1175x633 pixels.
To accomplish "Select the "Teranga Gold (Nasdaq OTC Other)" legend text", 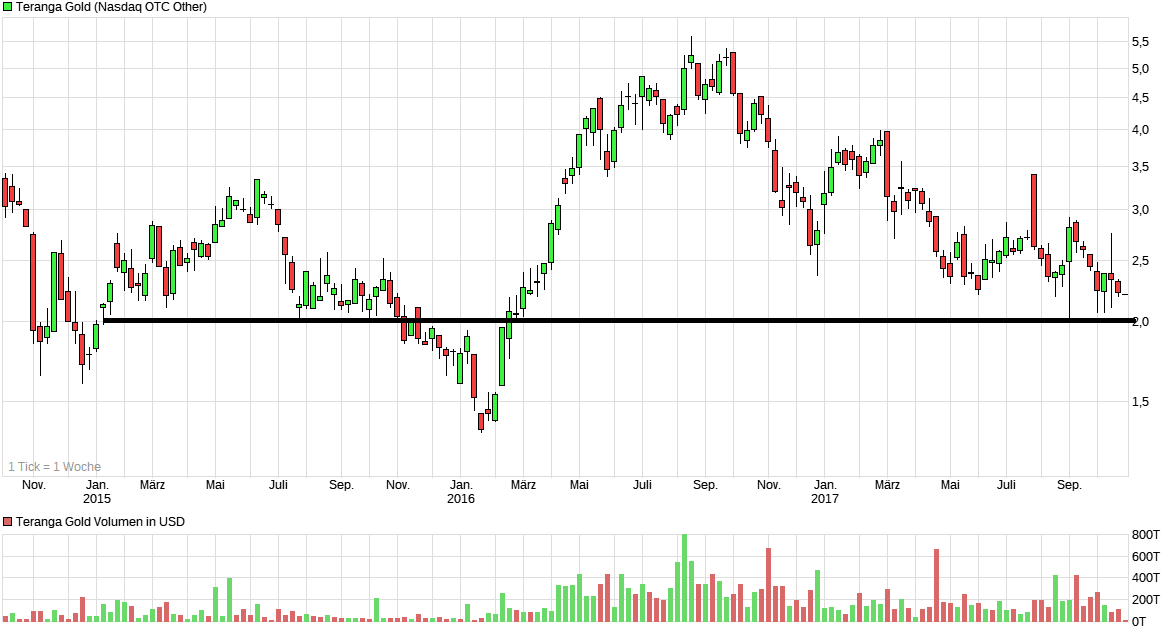I will 113,7.
